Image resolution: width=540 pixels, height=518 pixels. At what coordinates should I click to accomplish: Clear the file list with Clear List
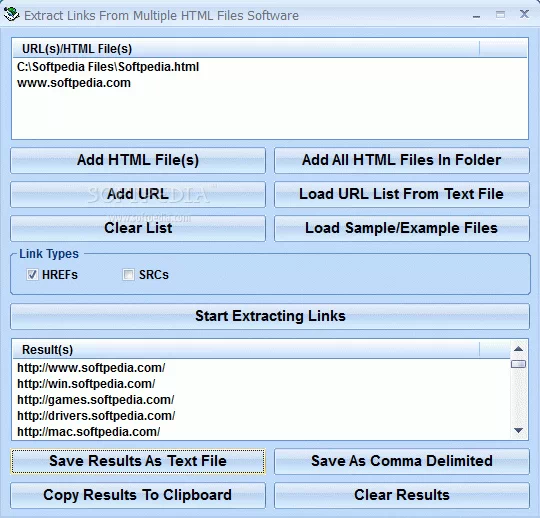(x=138, y=228)
